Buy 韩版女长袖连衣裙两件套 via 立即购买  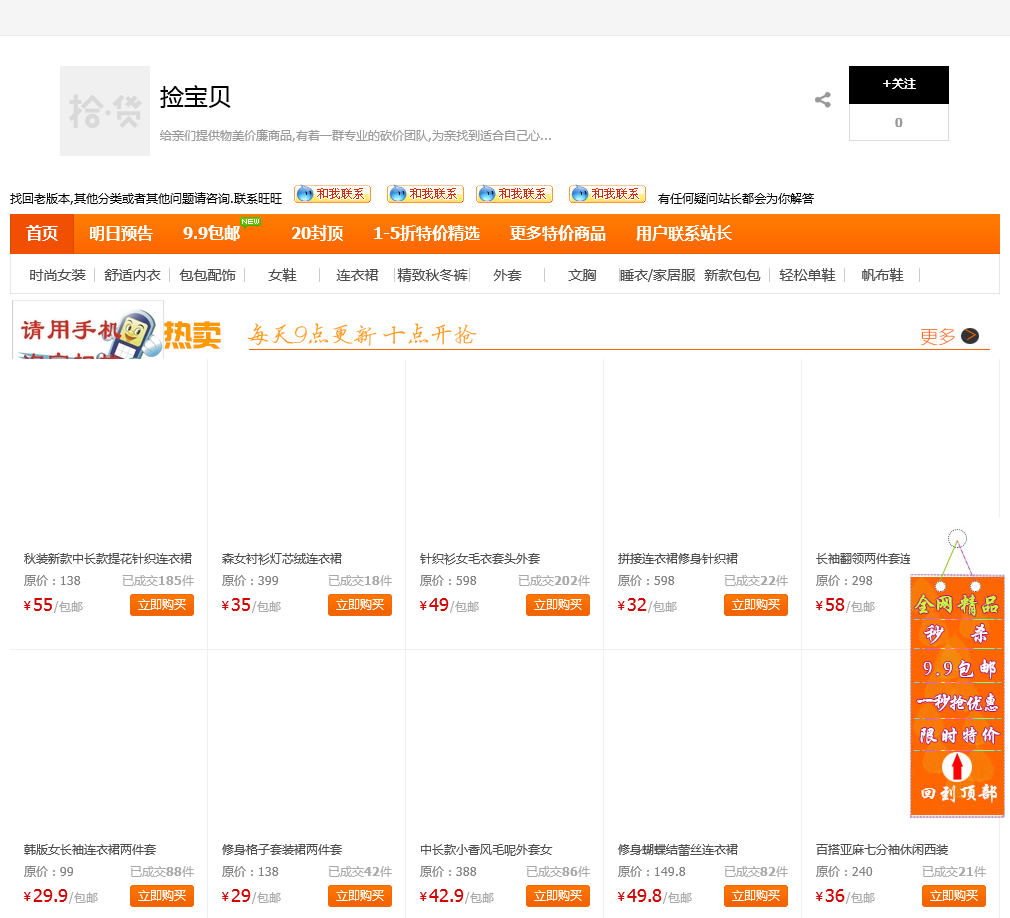click(162, 896)
